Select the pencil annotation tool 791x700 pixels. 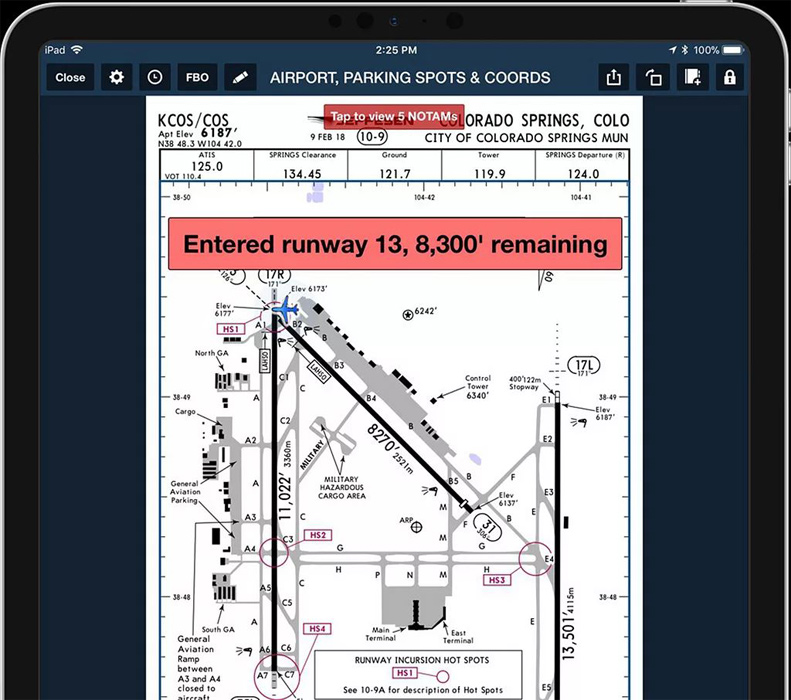pyautogui.click(x=238, y=77)
